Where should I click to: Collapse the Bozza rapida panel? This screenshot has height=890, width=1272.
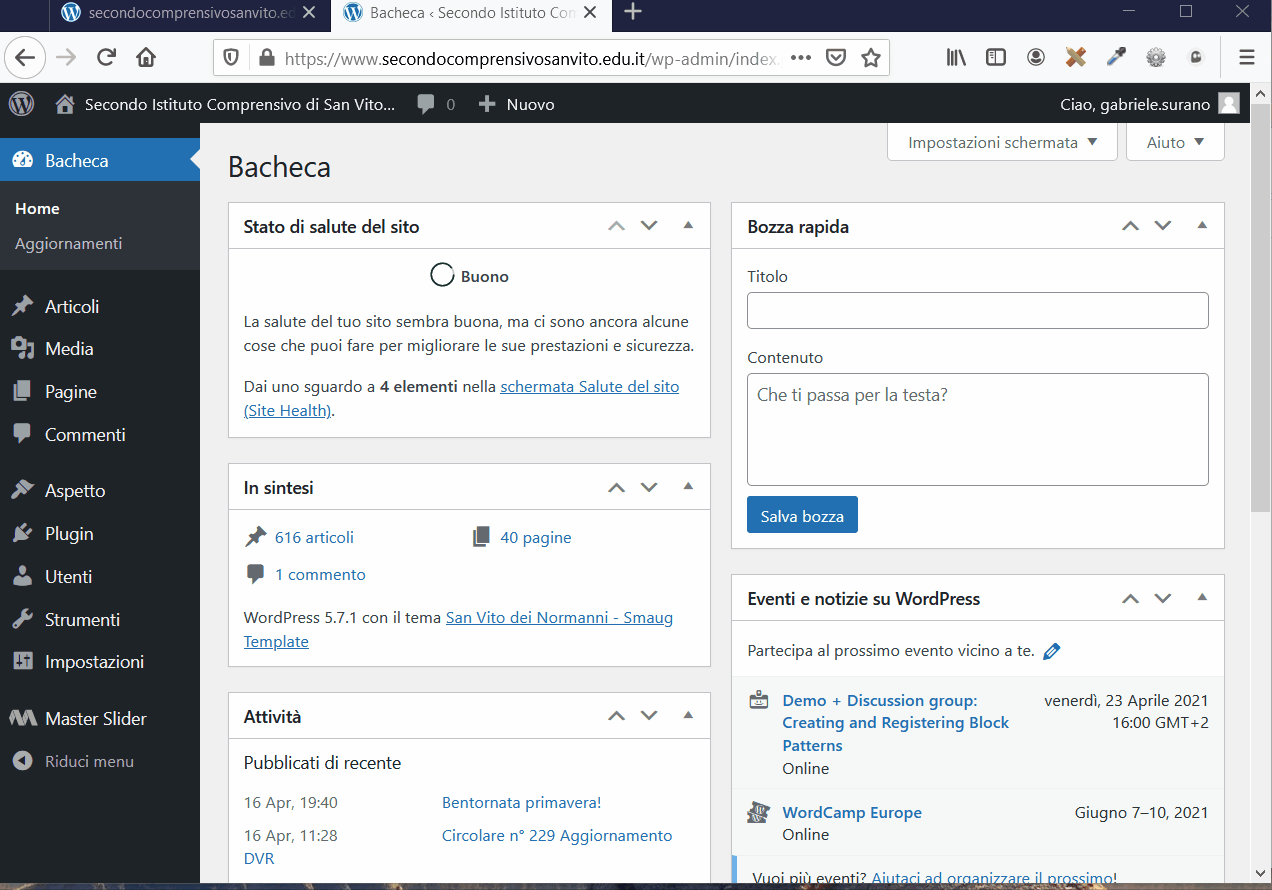tap(1202, 226)
